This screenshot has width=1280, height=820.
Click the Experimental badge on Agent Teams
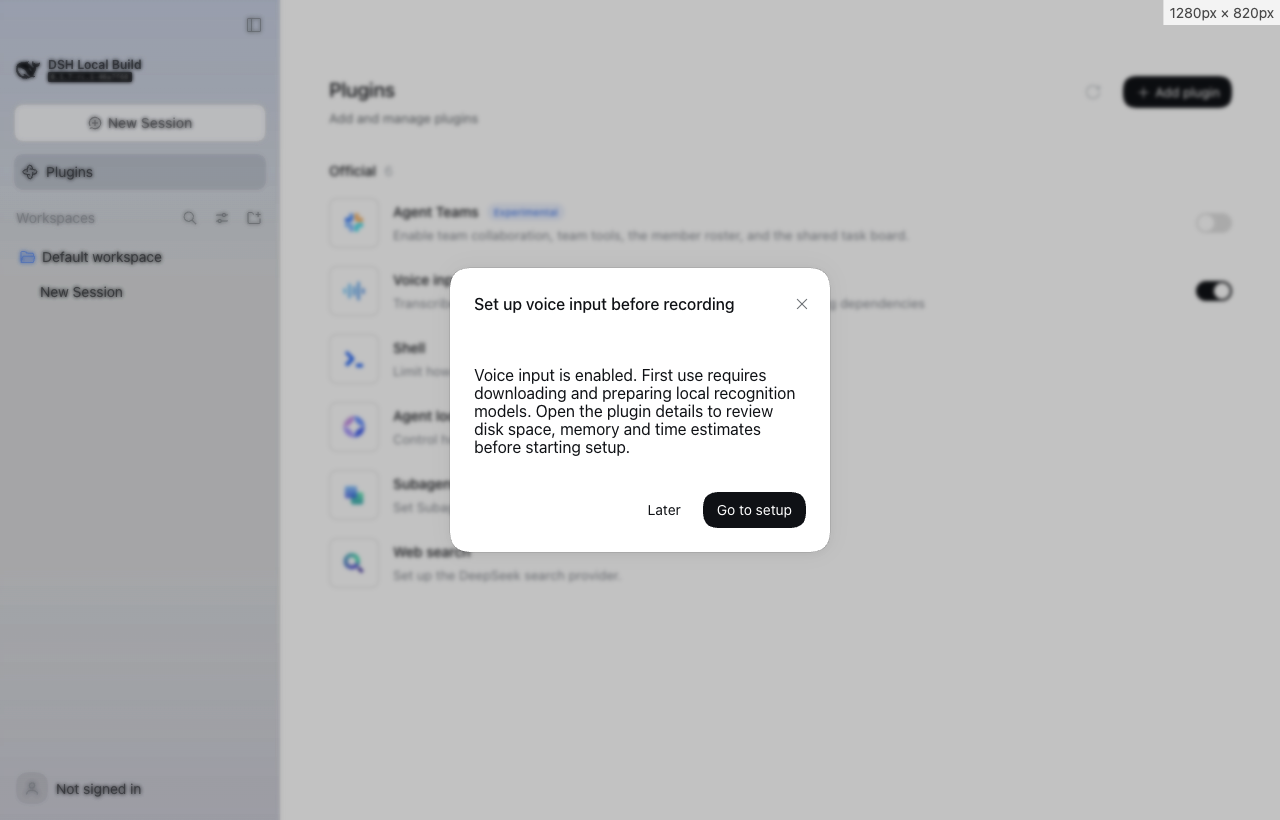pyautogui.click(x=526, y=212)
